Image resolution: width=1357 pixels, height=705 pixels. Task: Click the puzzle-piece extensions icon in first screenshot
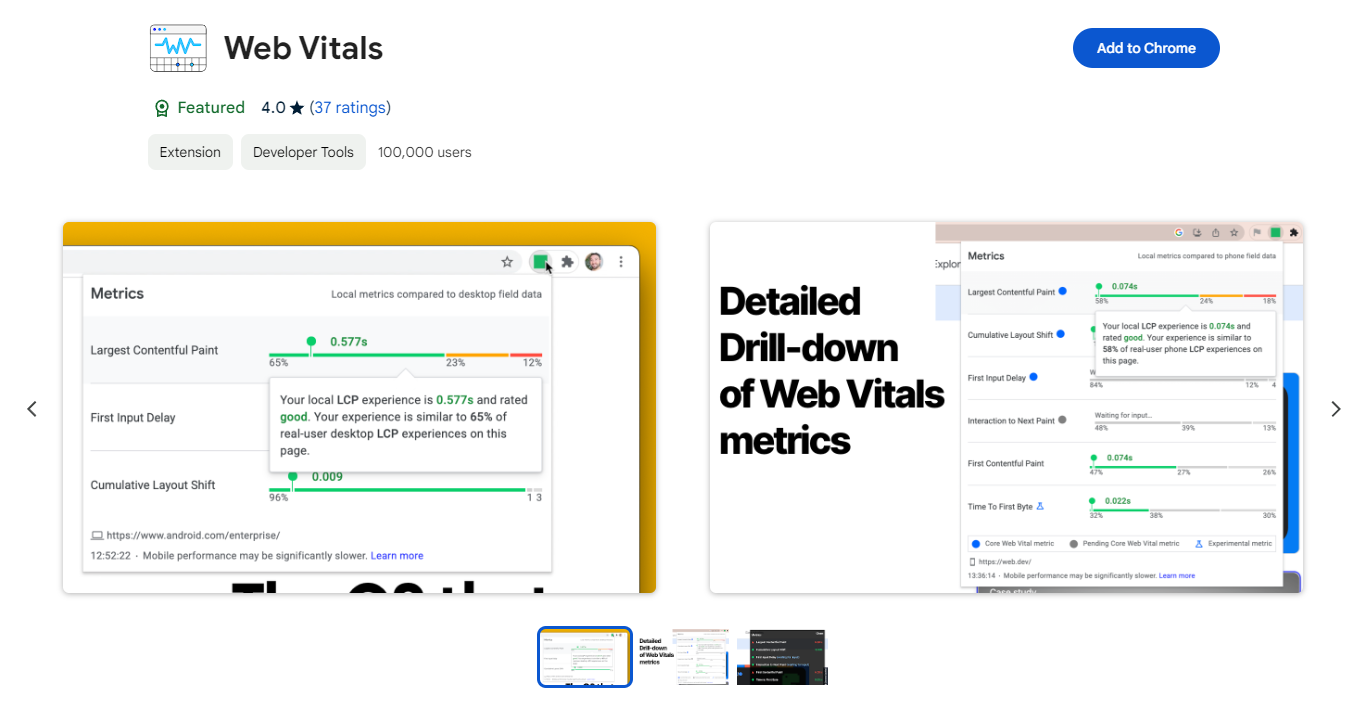[567, 262]
